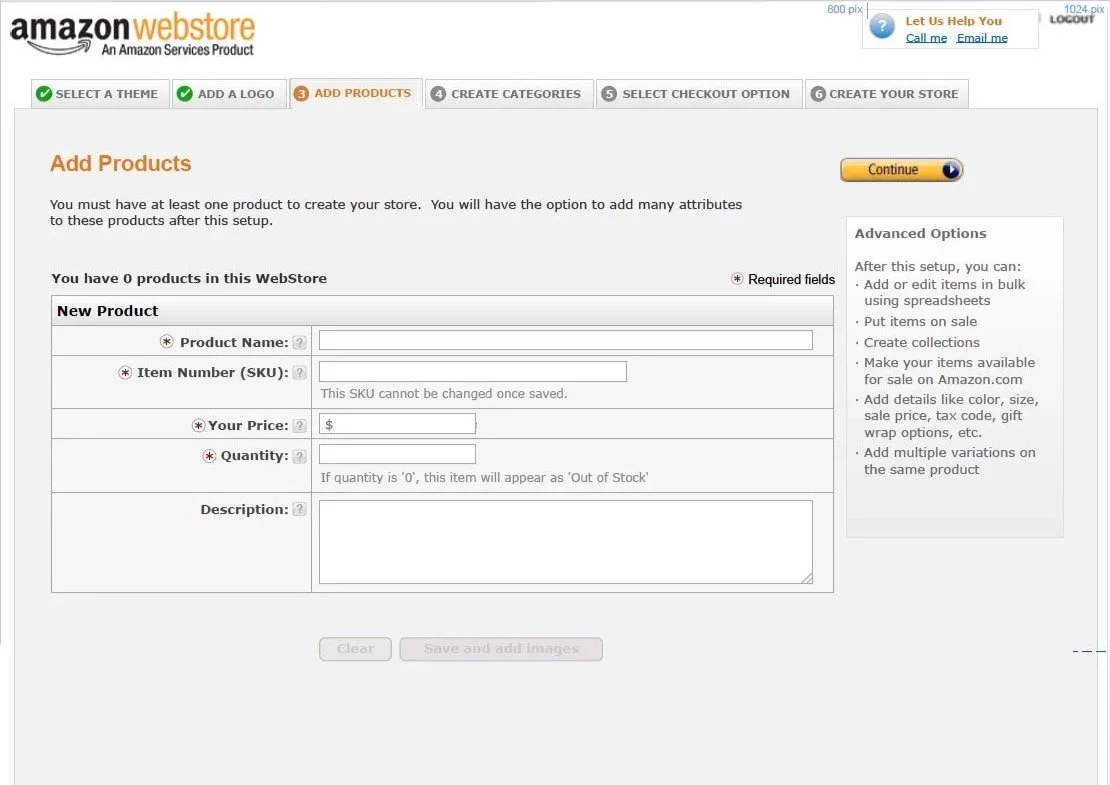
Task: Click the Out of Stock quantity hint text
Action: click(484, 478)
